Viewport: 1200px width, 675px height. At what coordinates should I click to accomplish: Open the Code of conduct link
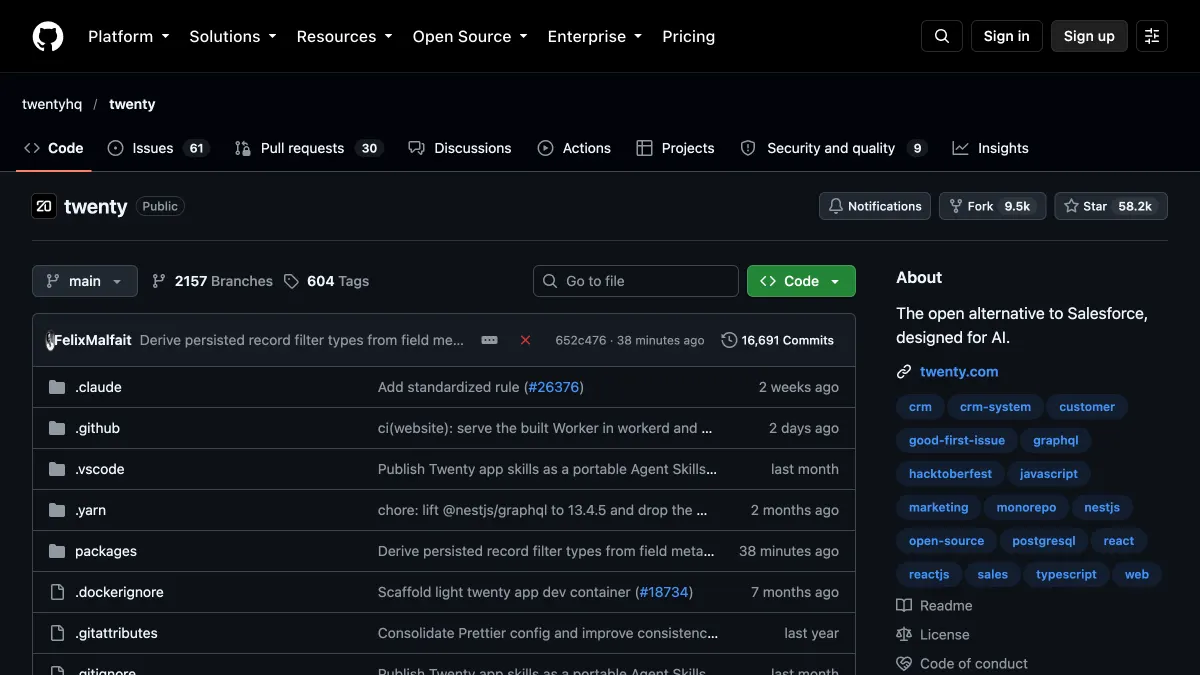tap(974, 663)
